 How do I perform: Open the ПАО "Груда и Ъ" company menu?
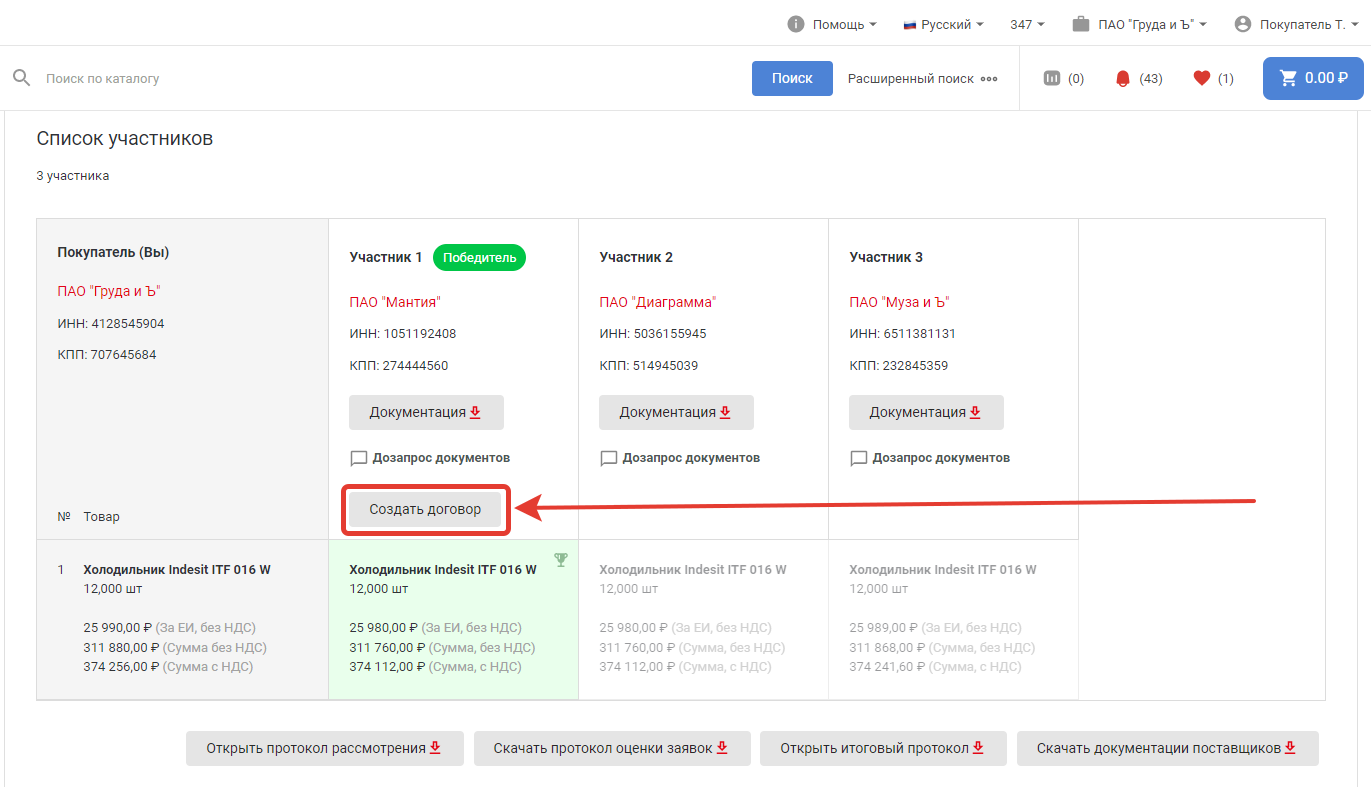click(1139, 24)
